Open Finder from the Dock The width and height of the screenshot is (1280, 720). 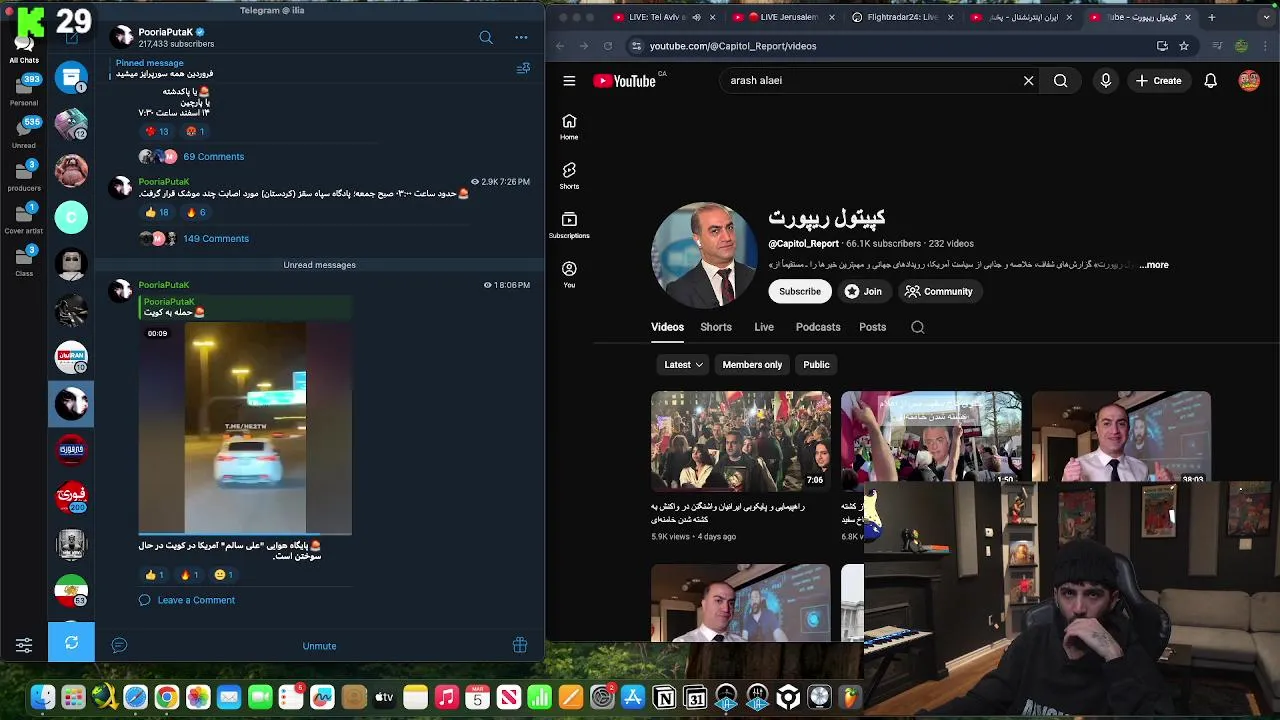[42, 697]
